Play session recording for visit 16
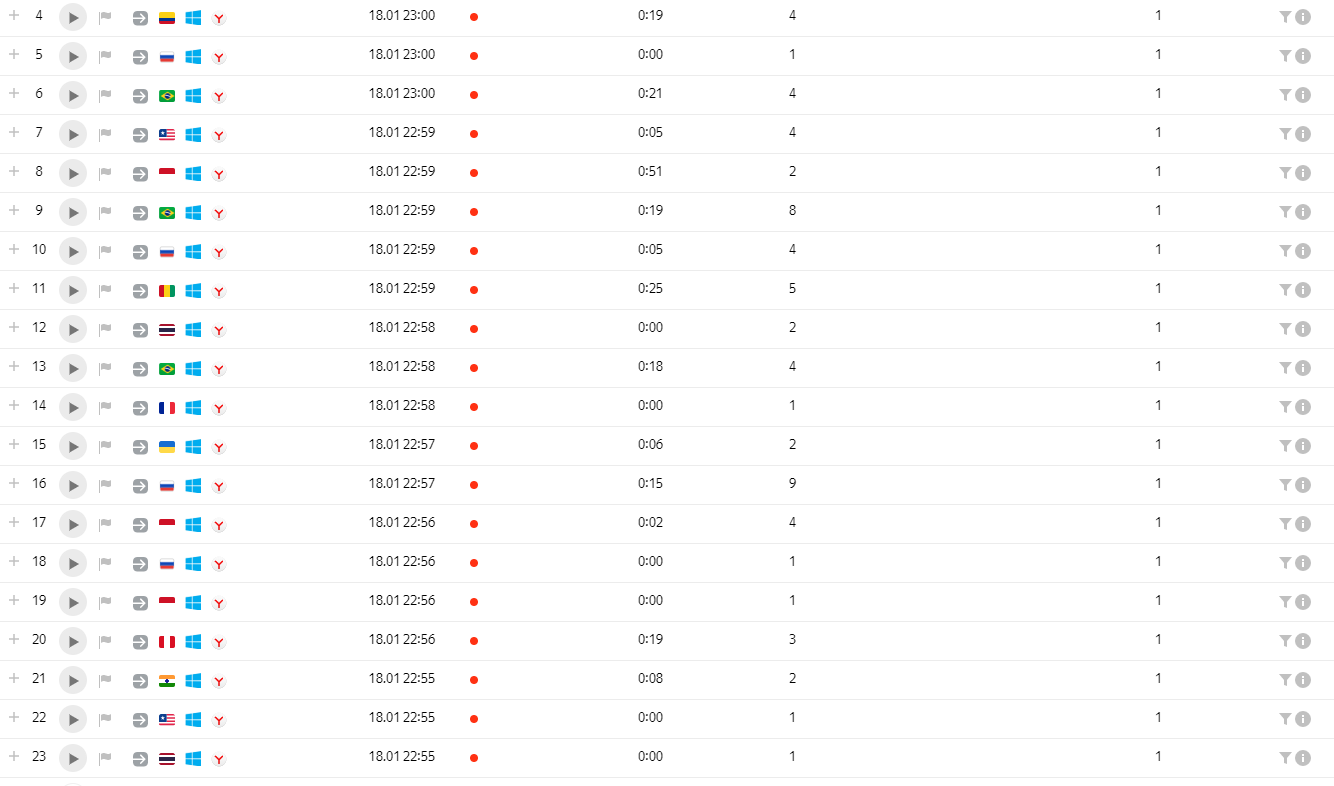 (x=73, y=485)
